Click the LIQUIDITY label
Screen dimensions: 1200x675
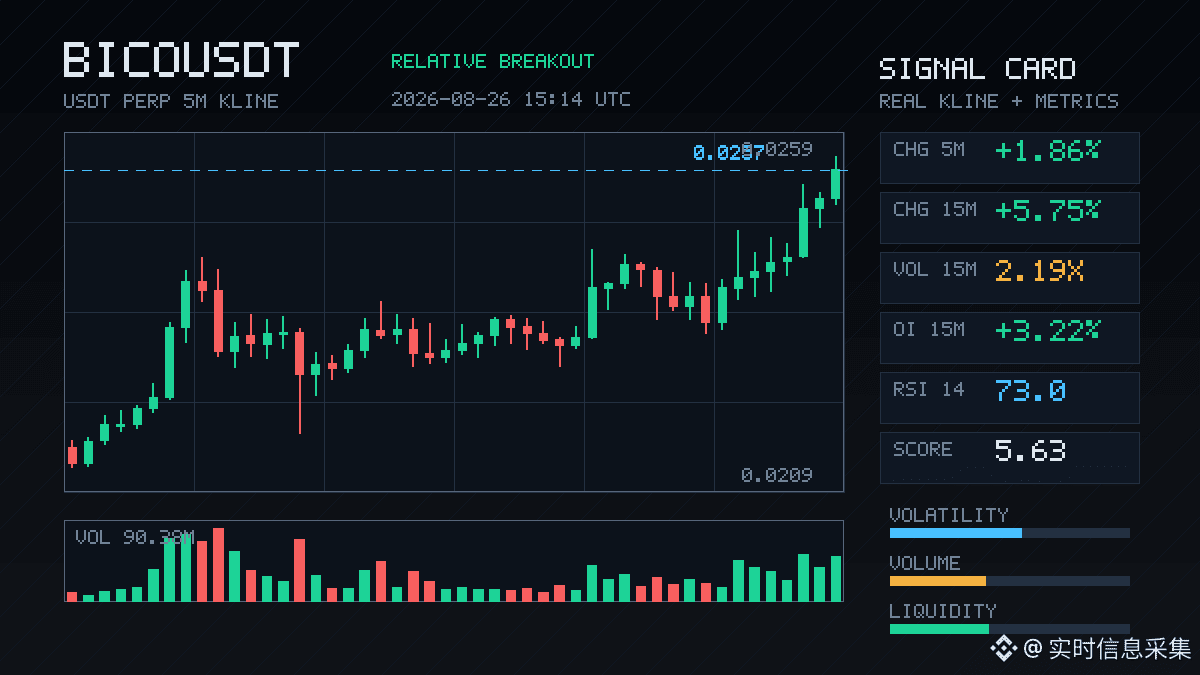pos(943,611)
